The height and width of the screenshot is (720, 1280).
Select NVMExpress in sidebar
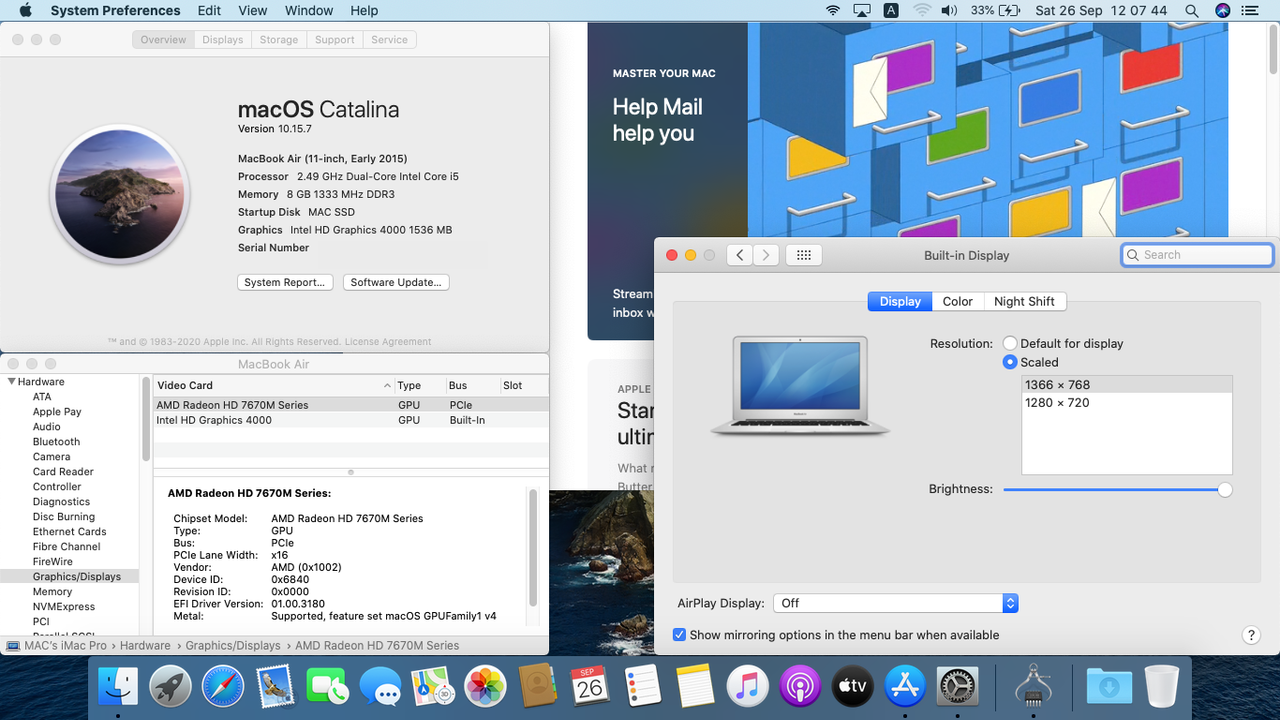pyautogui.click(x=64, y=607)
